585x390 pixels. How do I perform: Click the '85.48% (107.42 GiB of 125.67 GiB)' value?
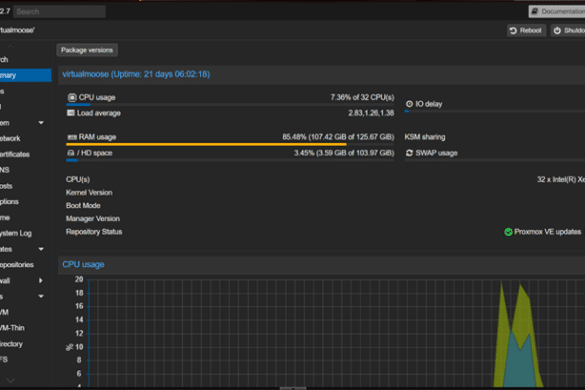tap(338, 137)
